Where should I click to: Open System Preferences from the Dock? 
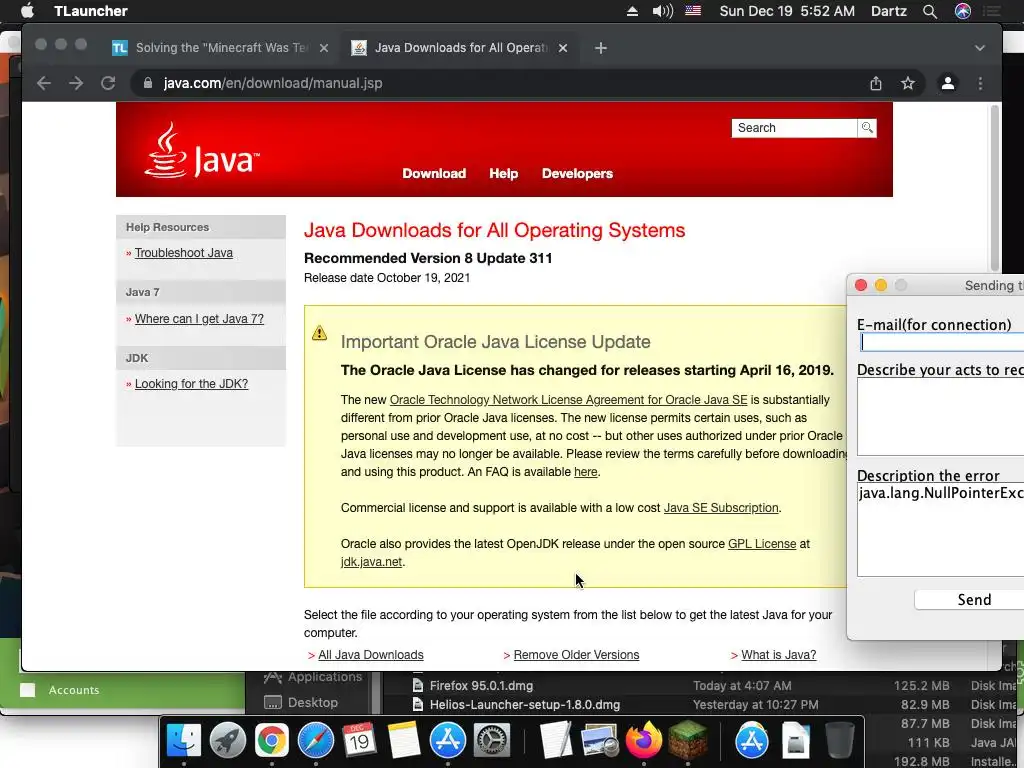(491, 740)
